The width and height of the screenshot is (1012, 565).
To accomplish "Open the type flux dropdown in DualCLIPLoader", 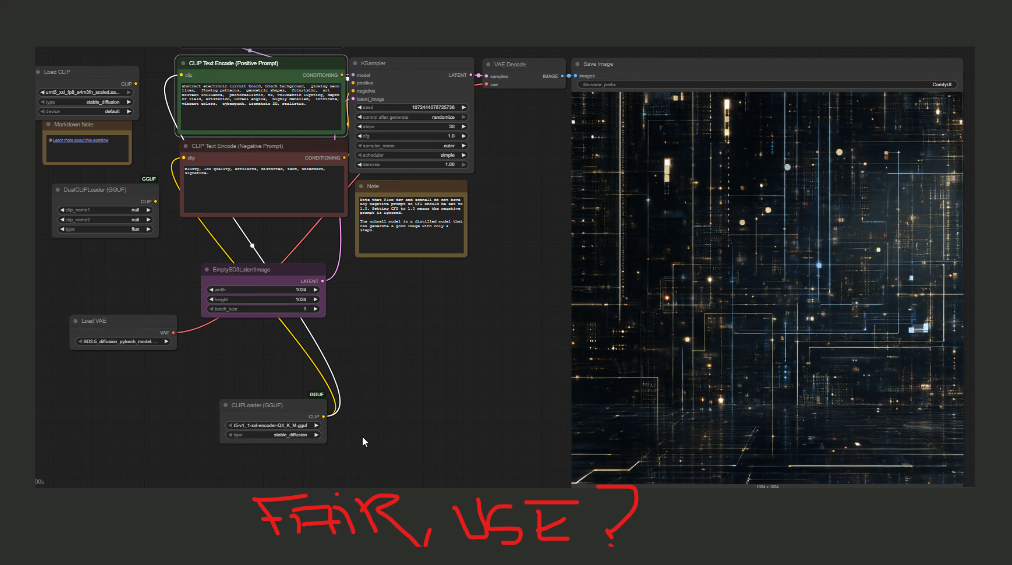I will pos(105,229).
